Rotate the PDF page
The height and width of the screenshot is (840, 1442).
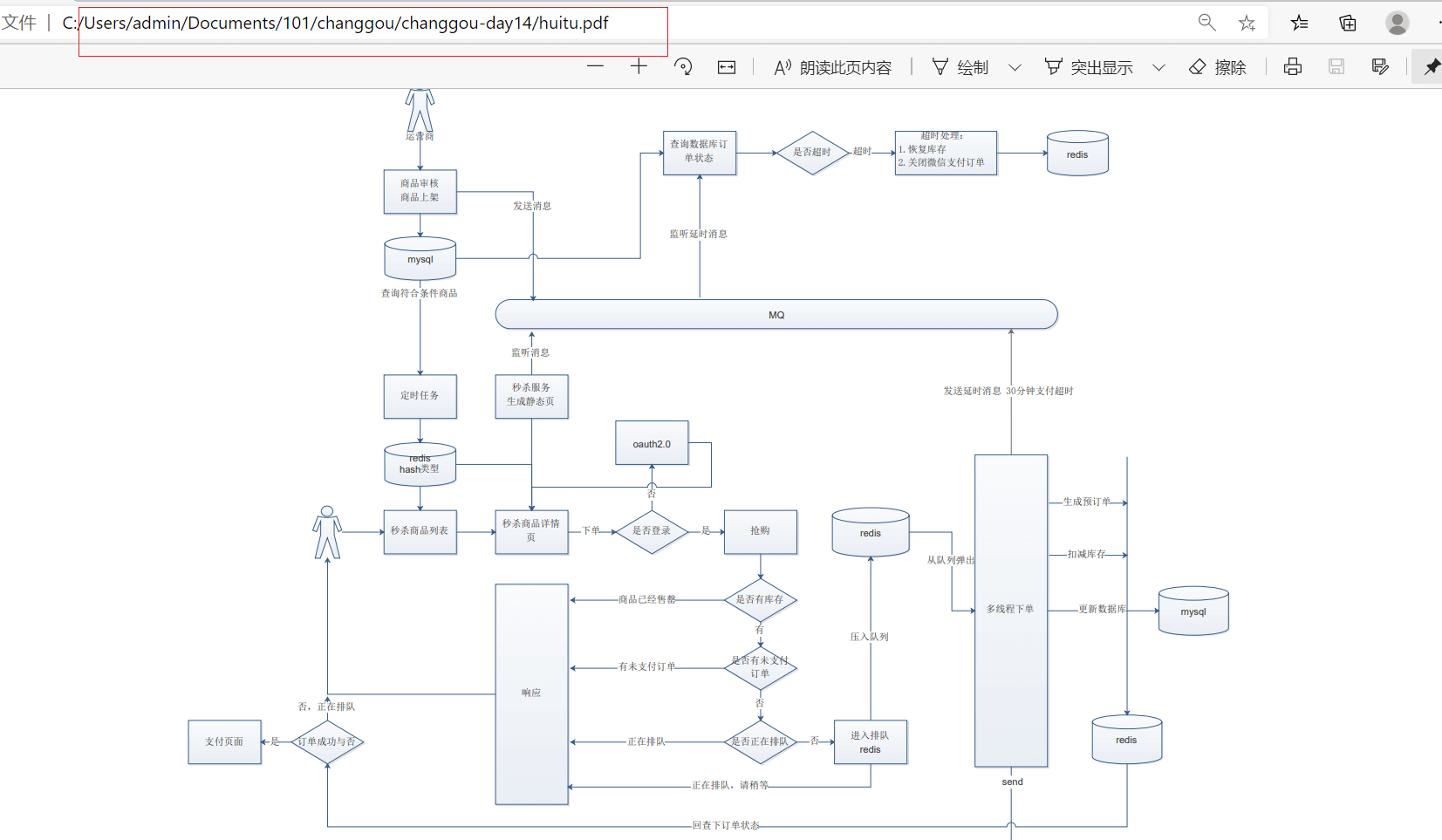click(x=683, y=66)
